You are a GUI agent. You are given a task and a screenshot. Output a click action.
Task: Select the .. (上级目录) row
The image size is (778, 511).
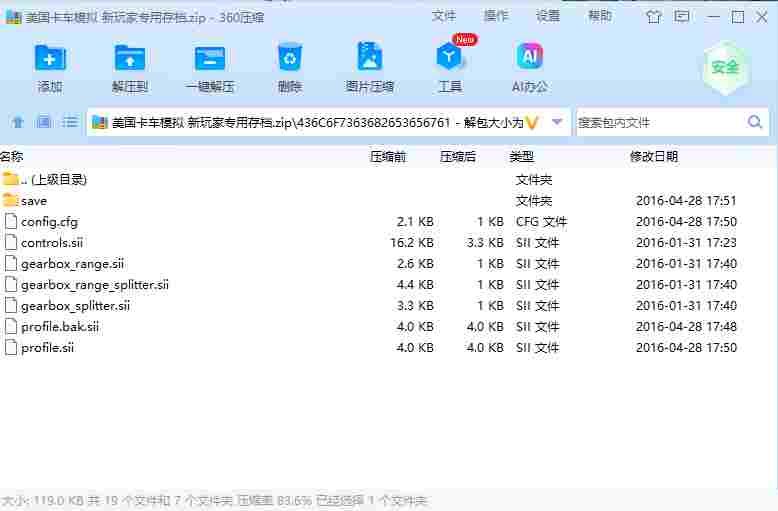click(388, 179)
